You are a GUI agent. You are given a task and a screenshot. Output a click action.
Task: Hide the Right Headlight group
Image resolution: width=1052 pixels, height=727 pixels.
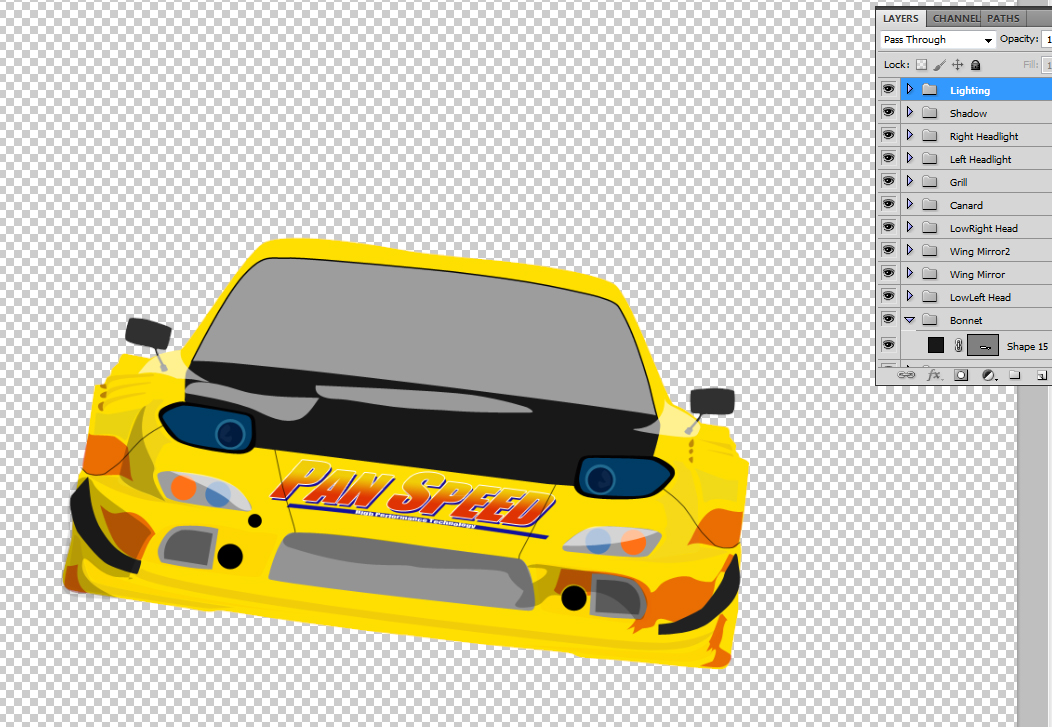(x=888, y=135)
